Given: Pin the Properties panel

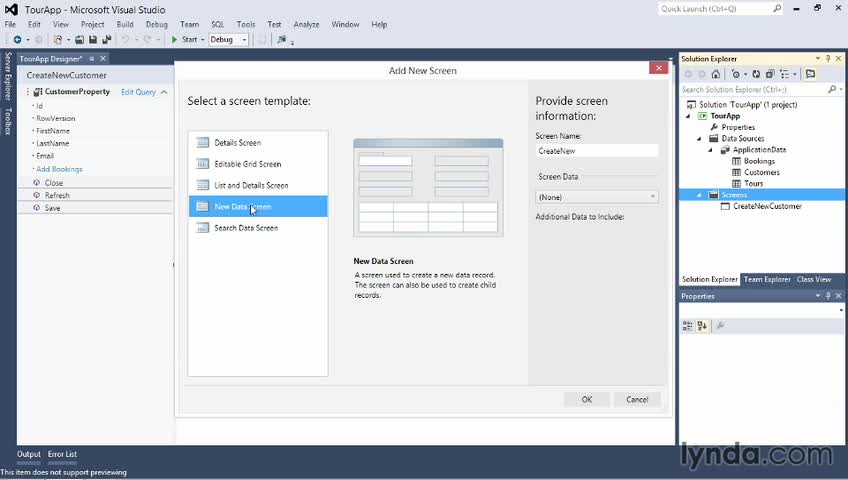Looking at the screenshot, I should 828,296.
